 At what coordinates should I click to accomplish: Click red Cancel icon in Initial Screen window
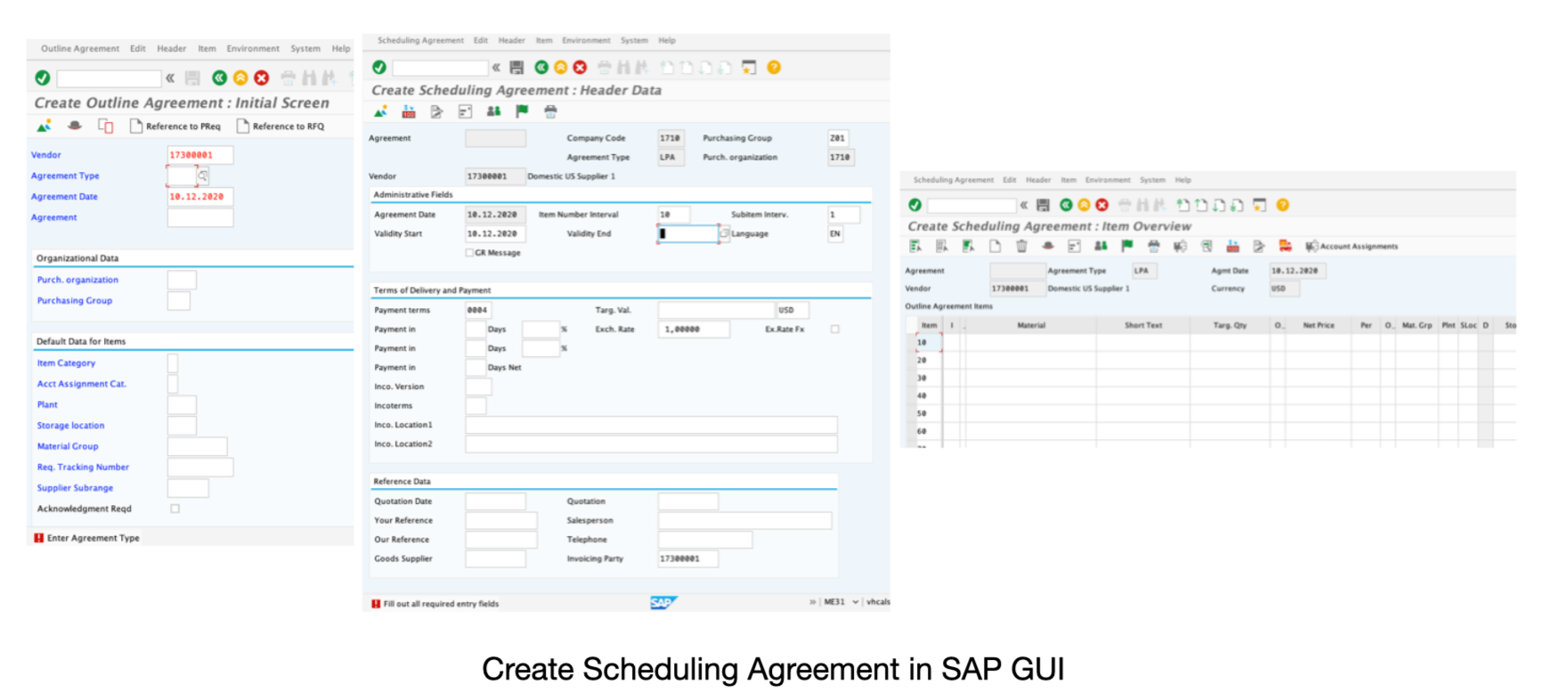pos(262,78)
